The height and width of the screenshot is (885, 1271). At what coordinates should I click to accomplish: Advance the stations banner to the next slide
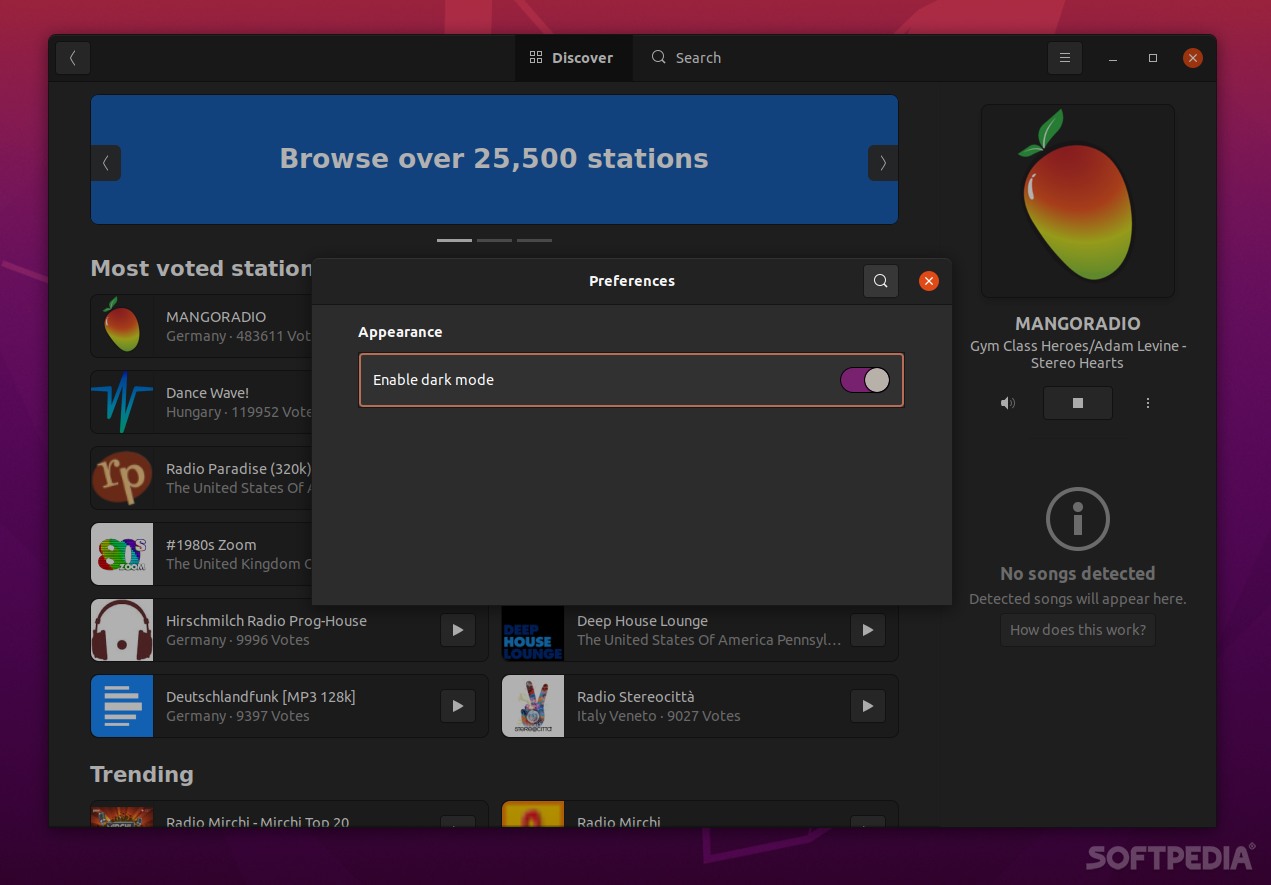click(x=882, y=163)
